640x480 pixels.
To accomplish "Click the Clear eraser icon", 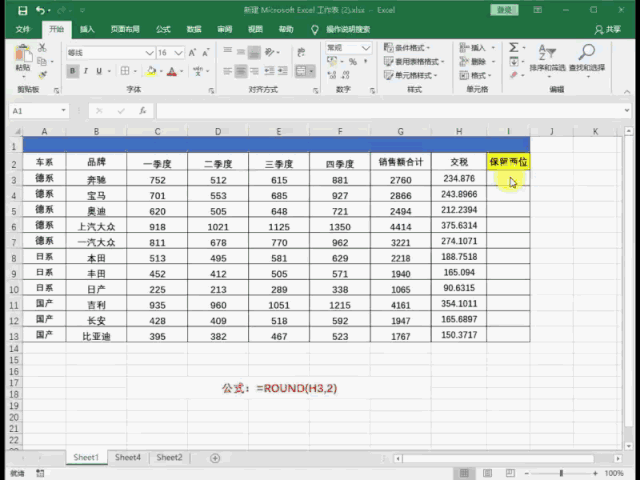I will pos(513,75).
